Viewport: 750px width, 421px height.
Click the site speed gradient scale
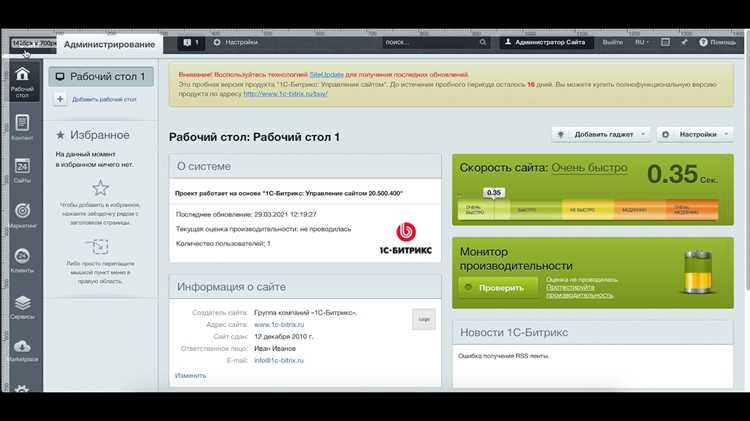coord(588,210)
